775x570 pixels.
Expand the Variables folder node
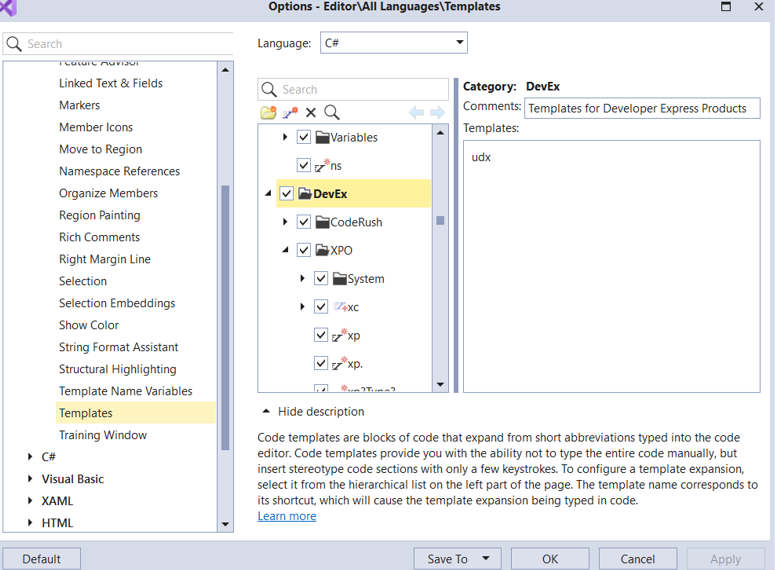(285, 137)
